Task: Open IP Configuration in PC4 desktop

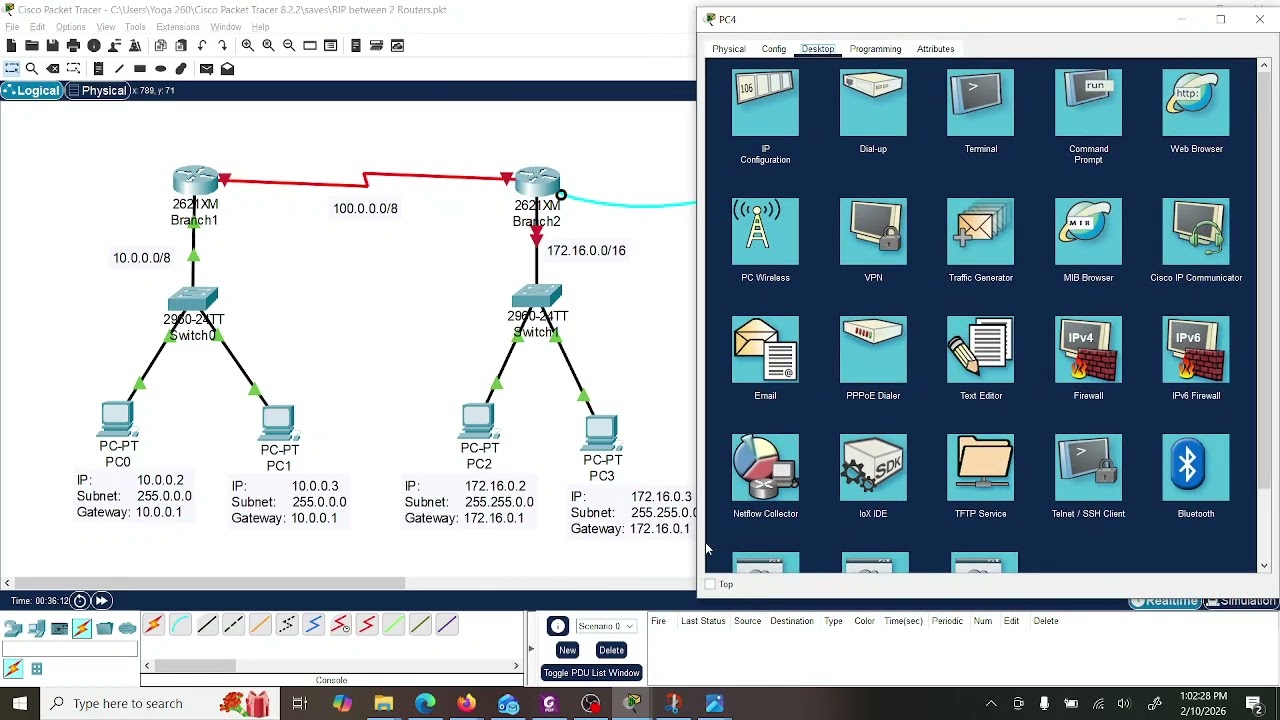Action: (x=765, y=102)
